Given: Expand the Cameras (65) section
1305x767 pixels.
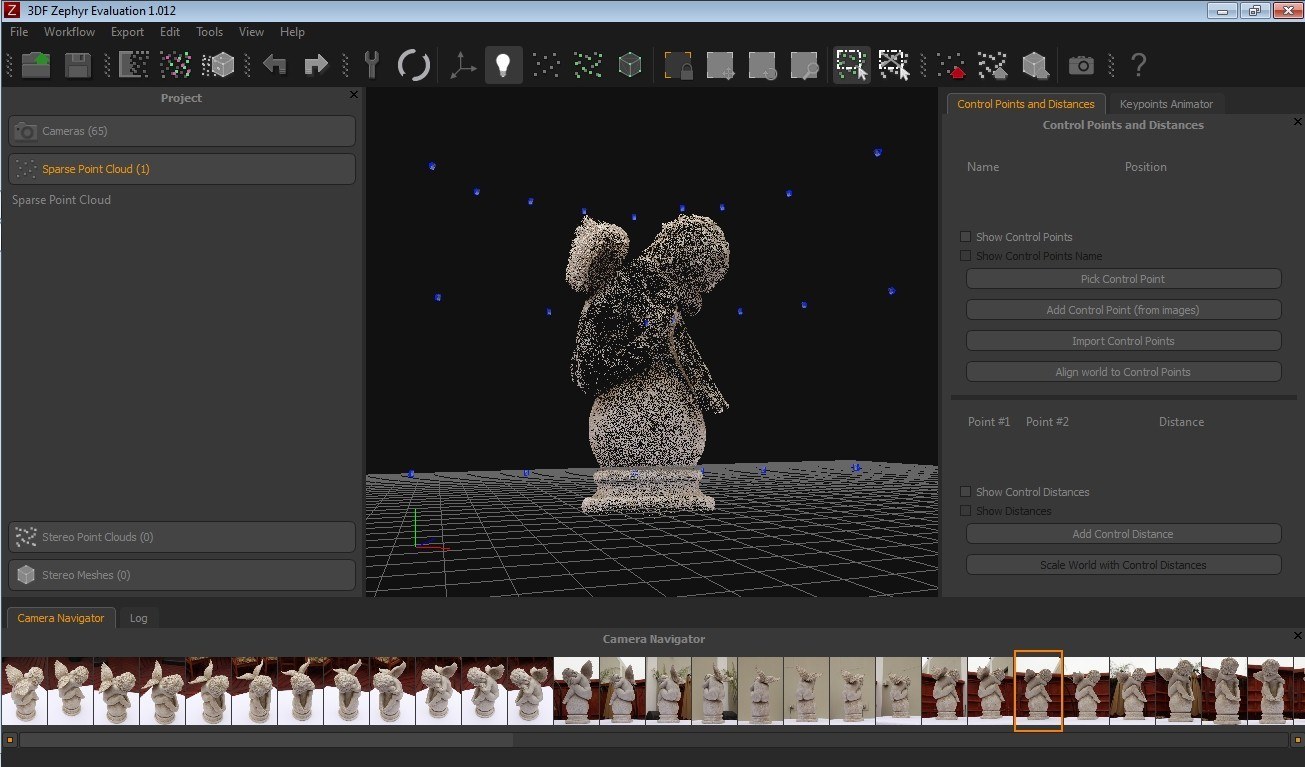Looking at the screenshot, I should click(x=182, y=131).
